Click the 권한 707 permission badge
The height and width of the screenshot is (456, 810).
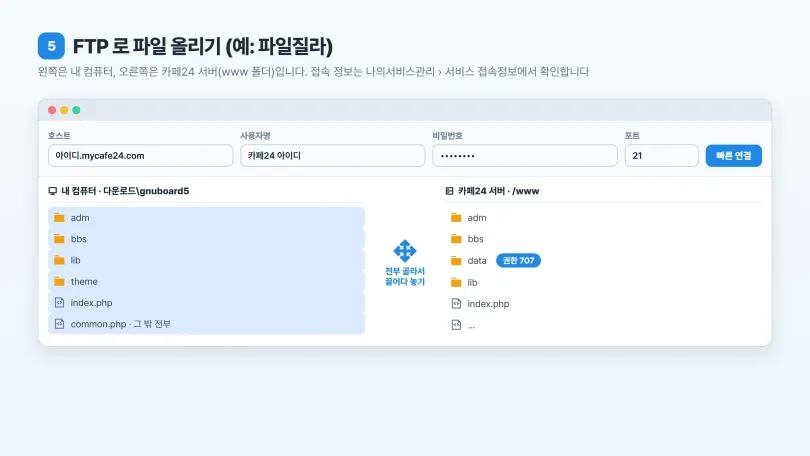click(518, 260)
